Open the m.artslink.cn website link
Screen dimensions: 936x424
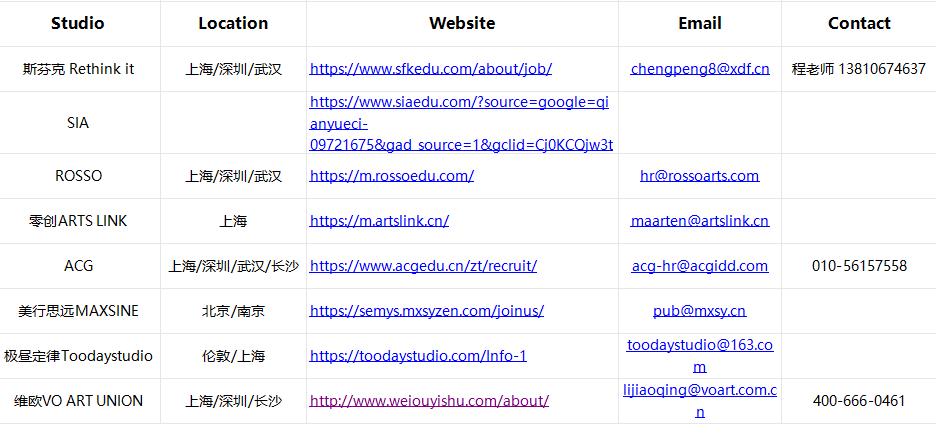tap(379, 221)
